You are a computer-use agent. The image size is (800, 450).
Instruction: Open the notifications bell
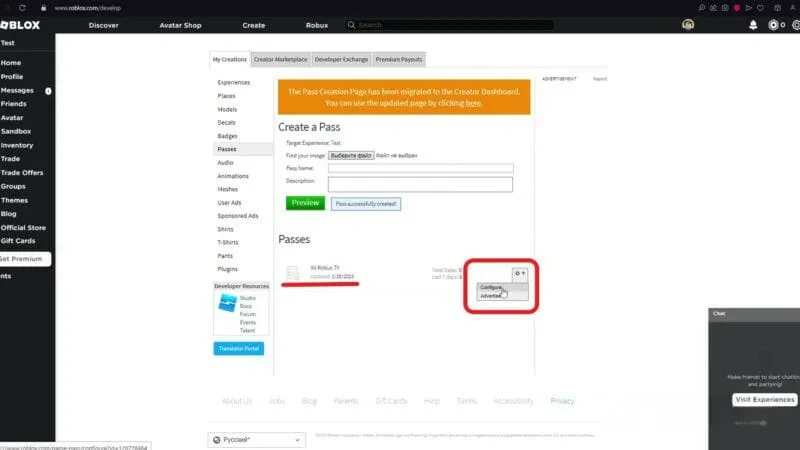pyautogui.click(x=753, y=25)
